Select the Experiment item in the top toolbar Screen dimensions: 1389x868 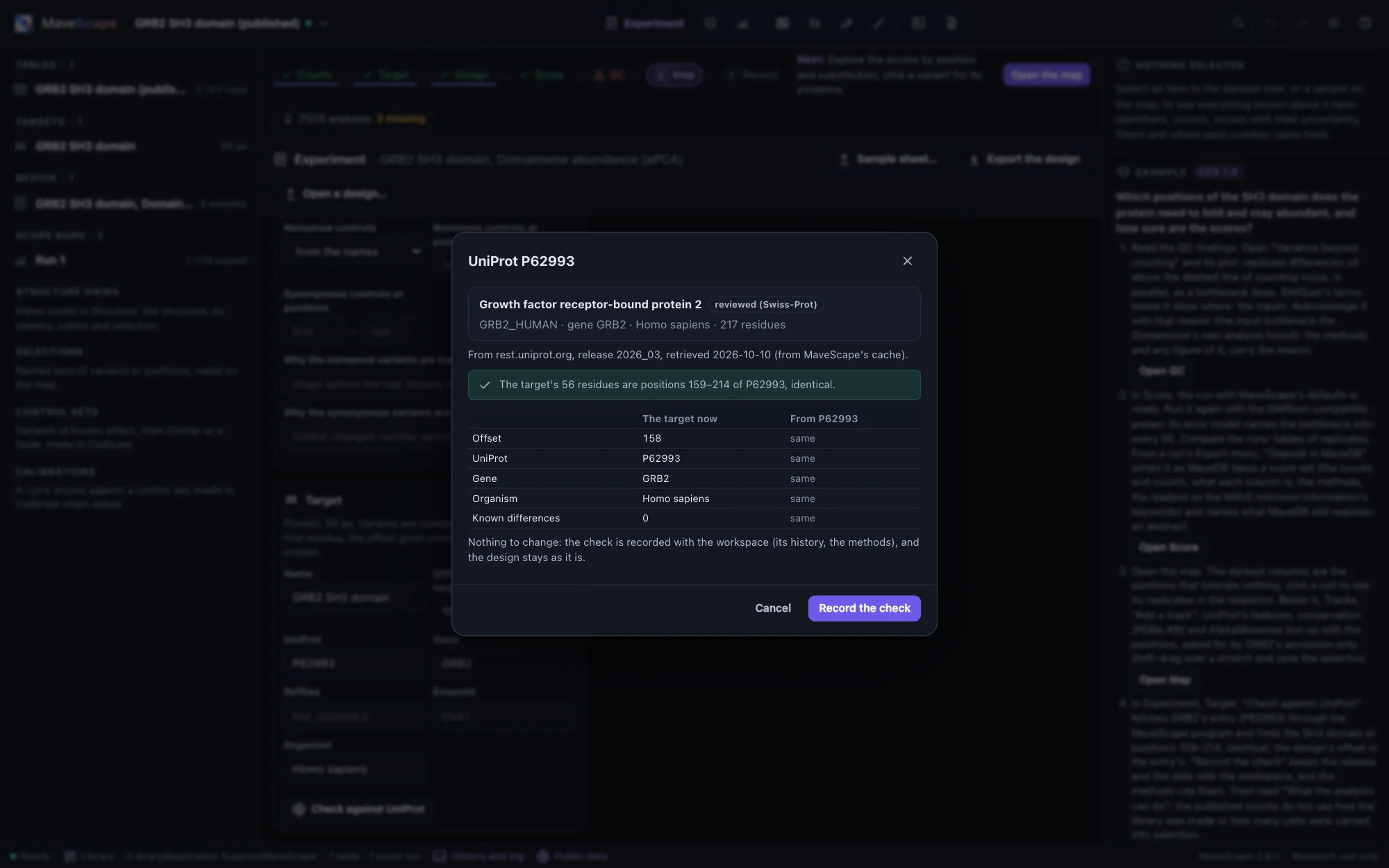pos(645,24)
